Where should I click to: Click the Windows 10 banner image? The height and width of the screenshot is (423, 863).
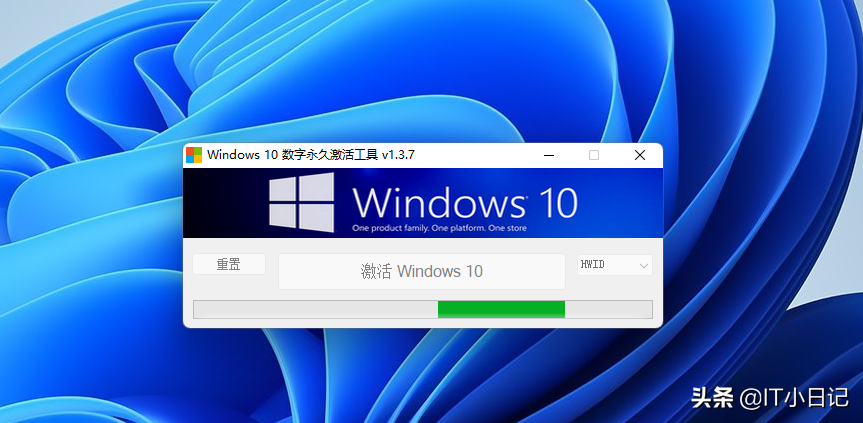point(423,203)
